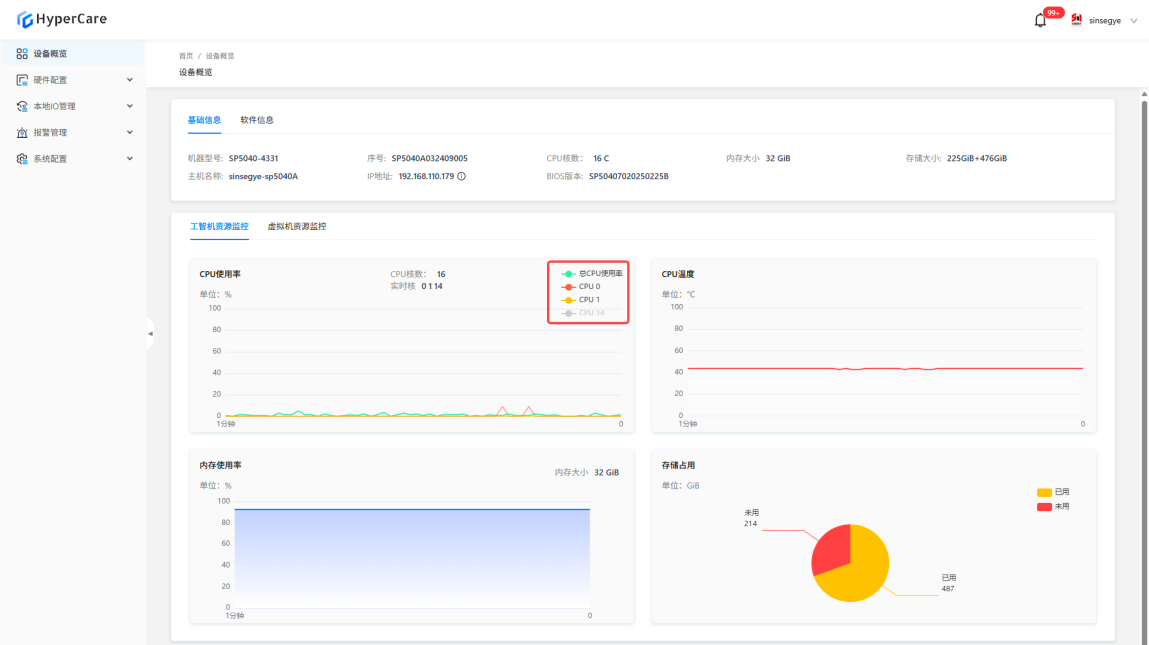Click the sinsegye user avatar
The width and height of the screenshot is (1149, 645).
tap(1077, 20)
